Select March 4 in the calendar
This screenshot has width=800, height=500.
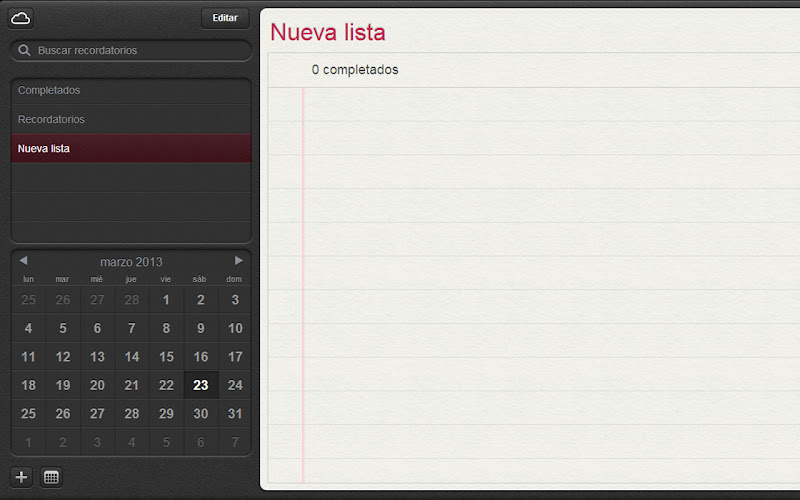point(29,329)
